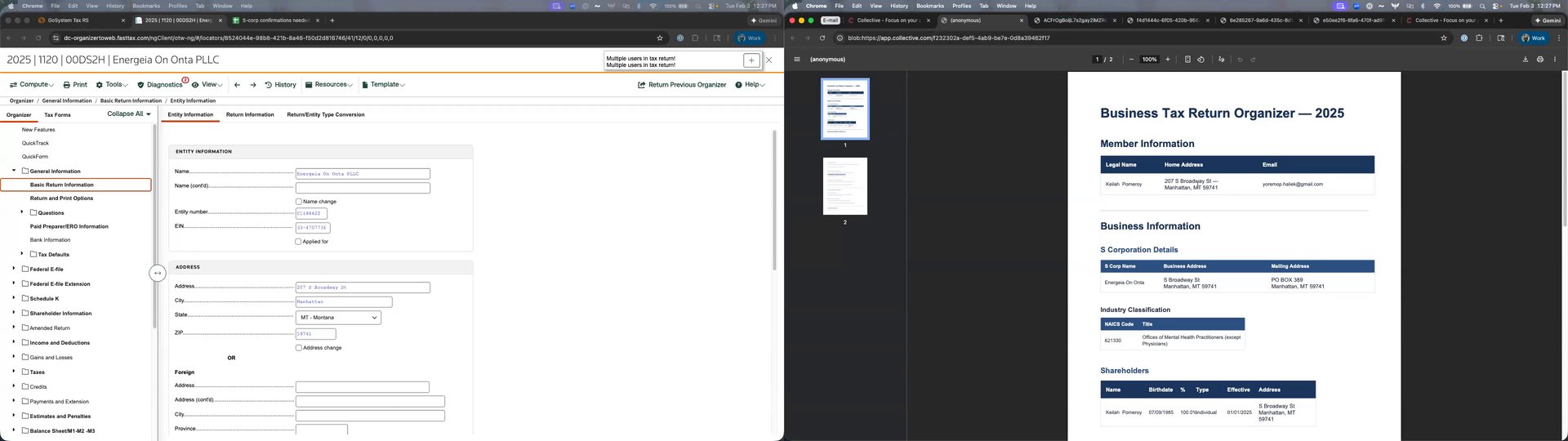This screenshot has width=1568, height=441.
Task: Toggle the Taxes folder checkbox
Action: (x=25, y=372)
